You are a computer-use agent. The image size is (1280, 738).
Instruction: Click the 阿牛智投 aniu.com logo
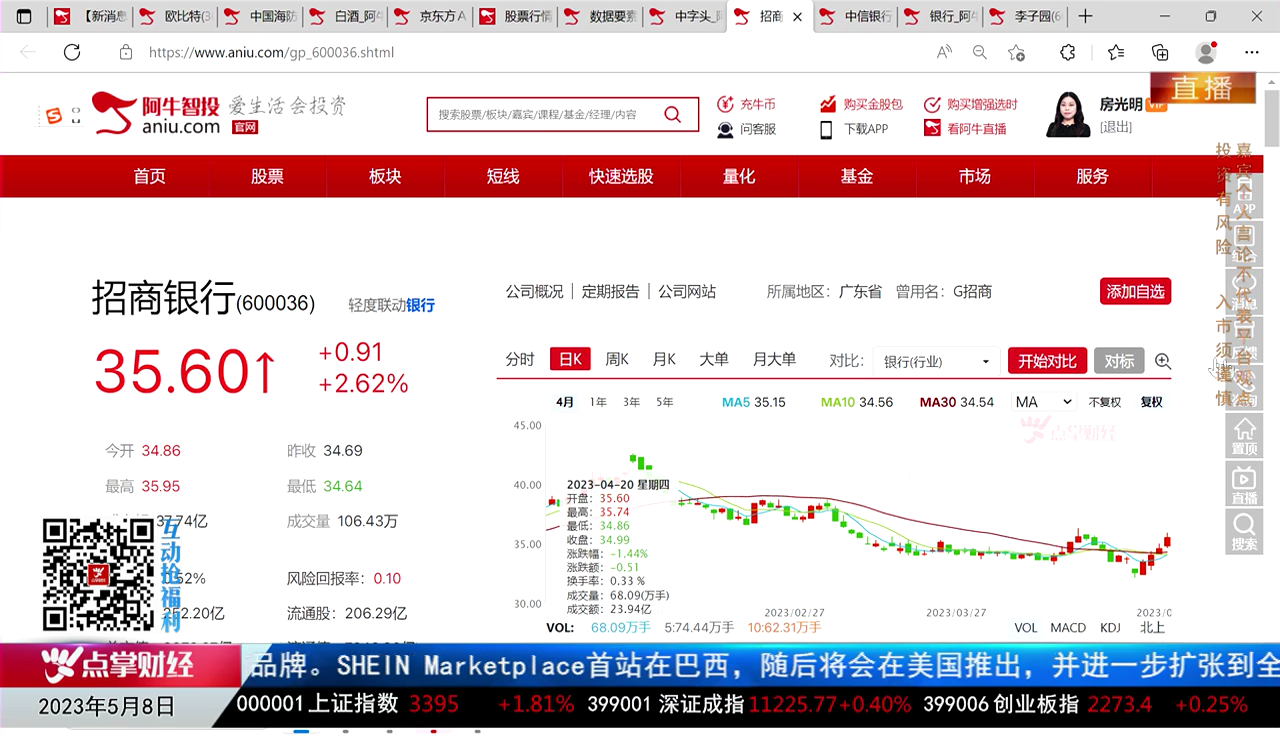pyautogui.click(x=156, y=114)
